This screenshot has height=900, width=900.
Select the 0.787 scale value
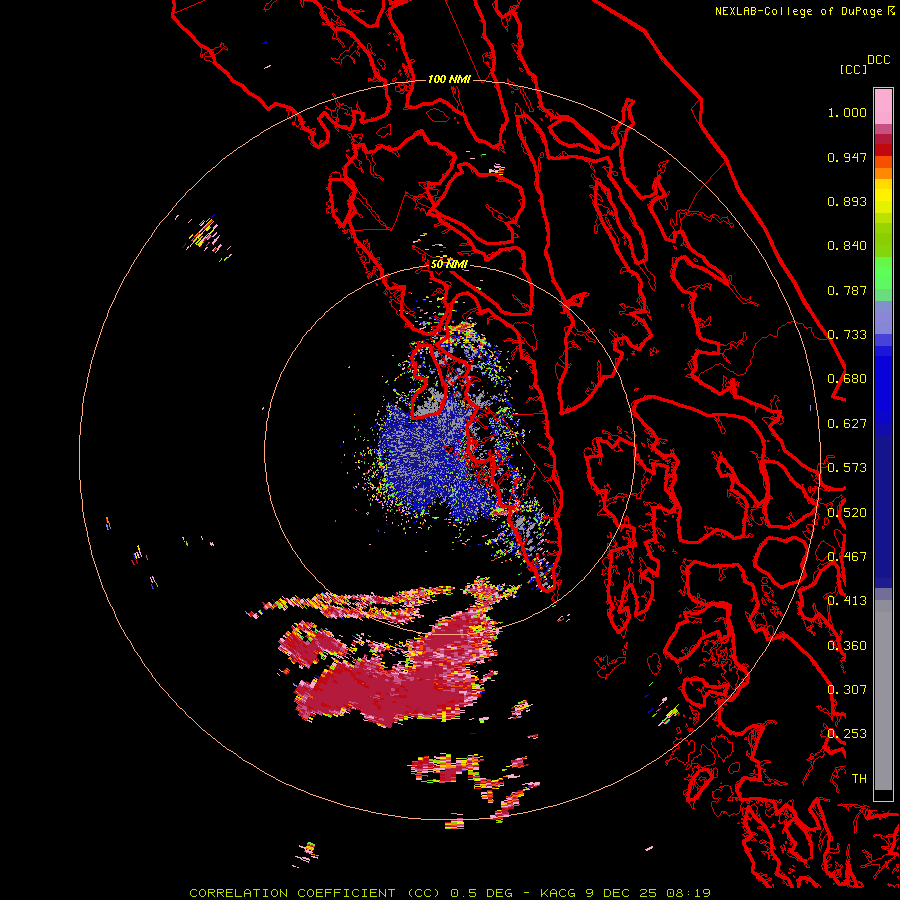click(x=847, y=290)
